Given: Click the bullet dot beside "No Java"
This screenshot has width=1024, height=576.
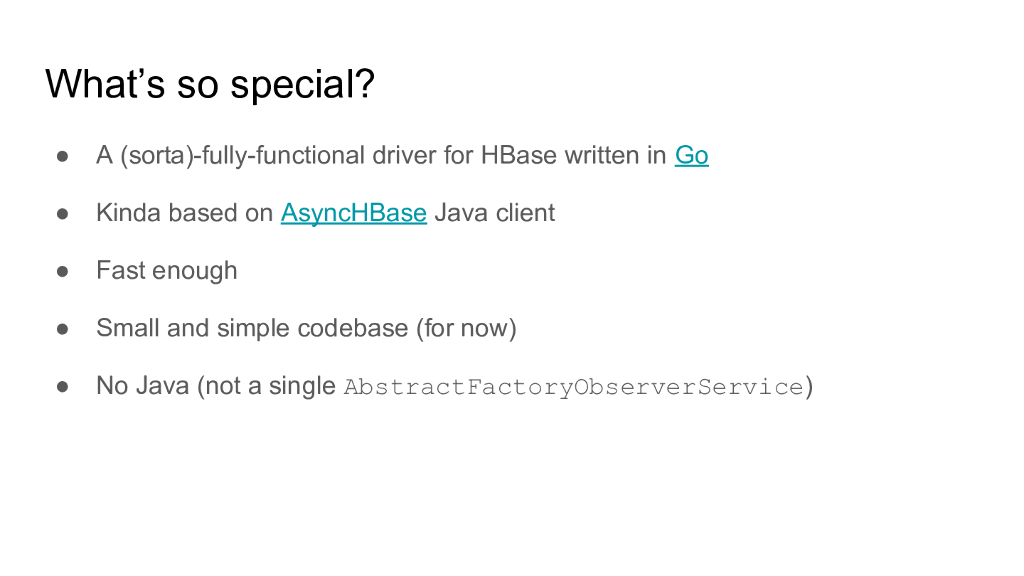Looking at the screenshot, I should (62, 386).
